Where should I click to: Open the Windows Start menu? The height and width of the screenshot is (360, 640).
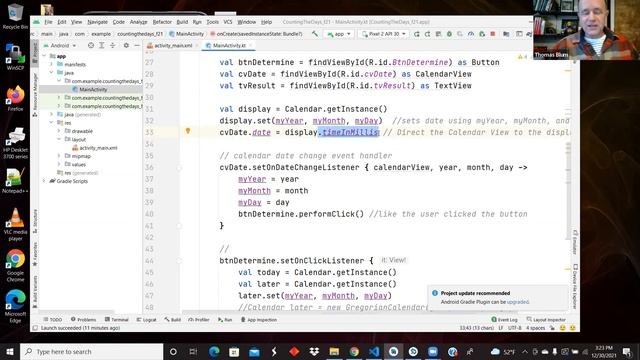point(10,351)
